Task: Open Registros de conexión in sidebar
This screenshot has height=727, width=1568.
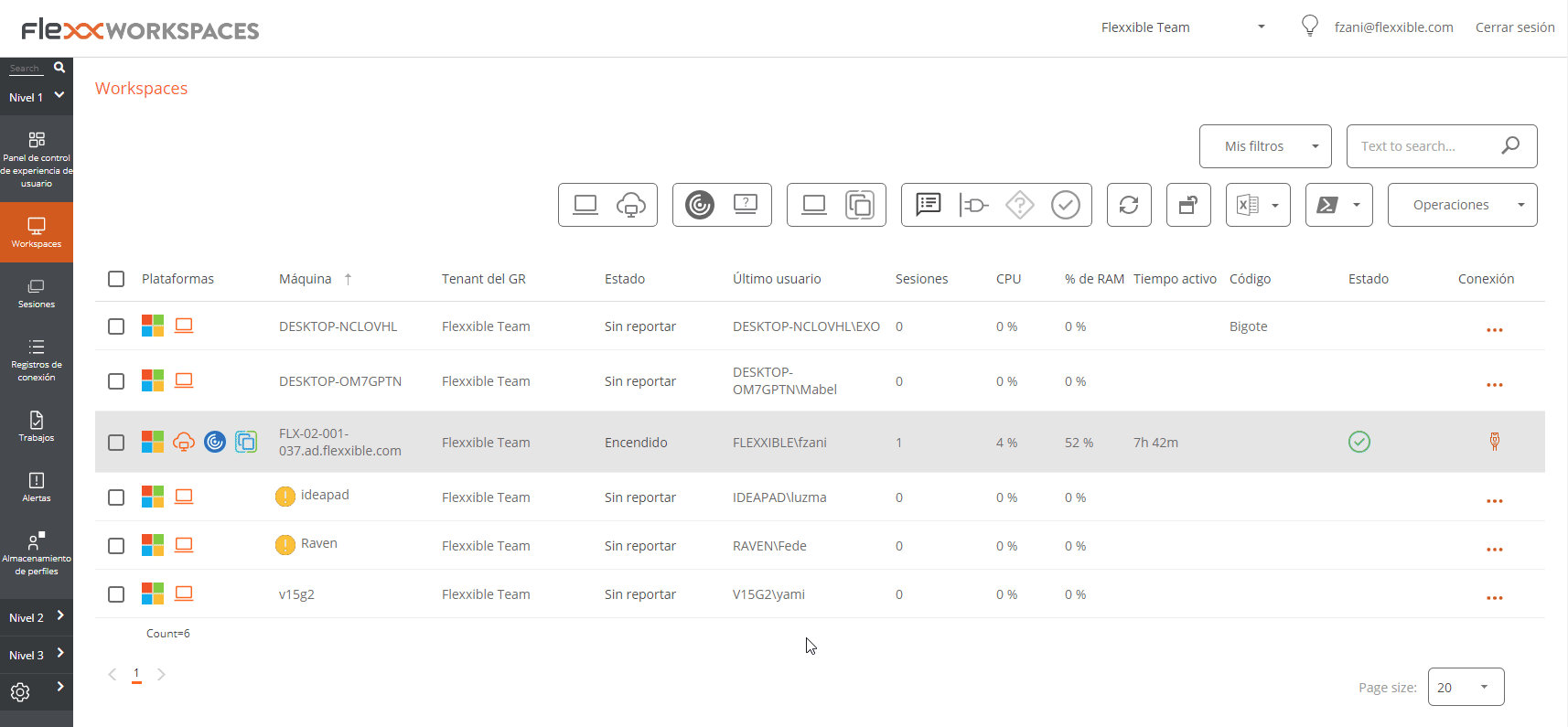Action: pos(37,359)
